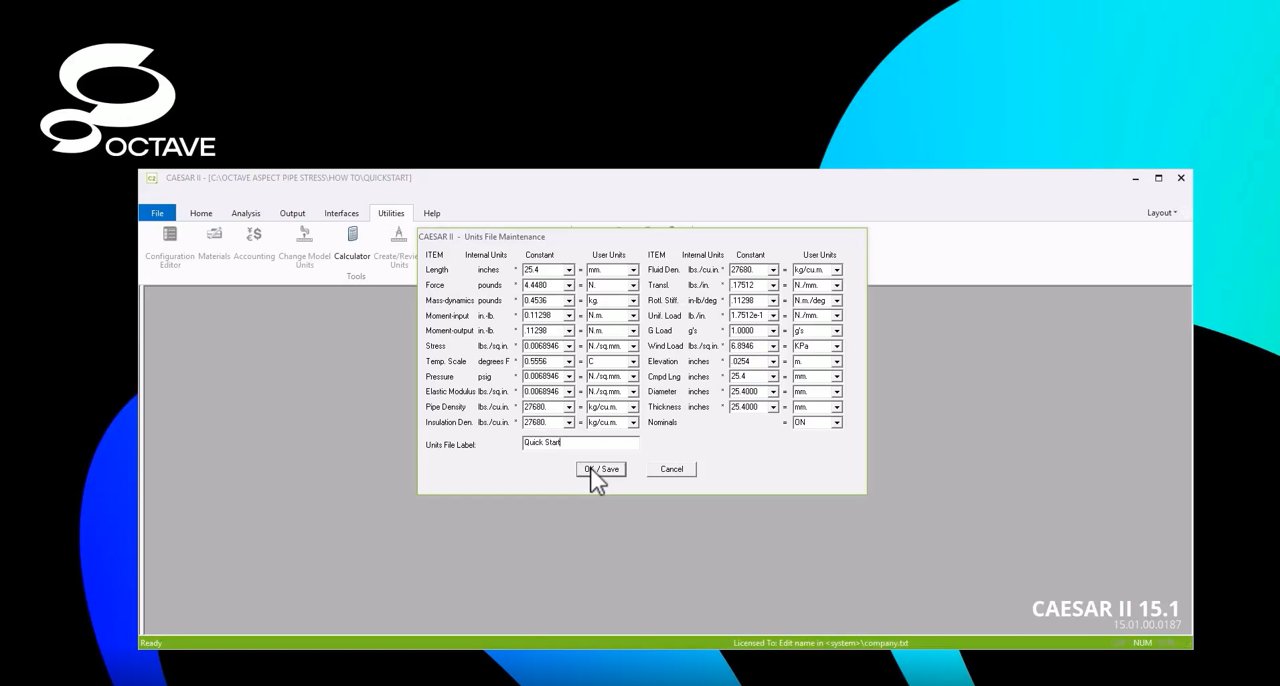The height and width of the screenshot is (686, 1280).
Task: Open the Rotl. Stiff. user units dropdown
Action: (837, 300)
